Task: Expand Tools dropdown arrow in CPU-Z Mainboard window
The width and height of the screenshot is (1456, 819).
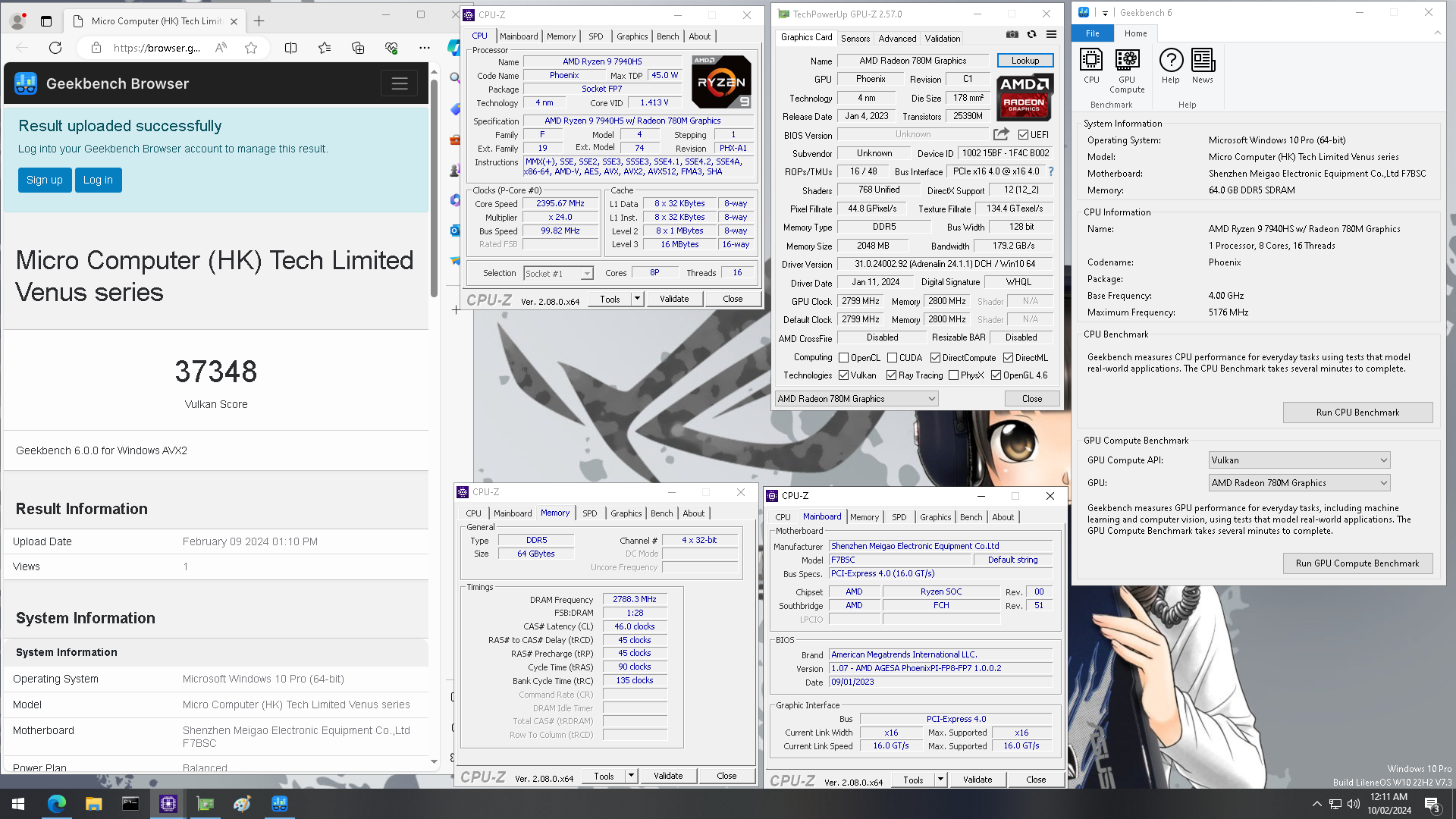Action: [x=940, y=780]
